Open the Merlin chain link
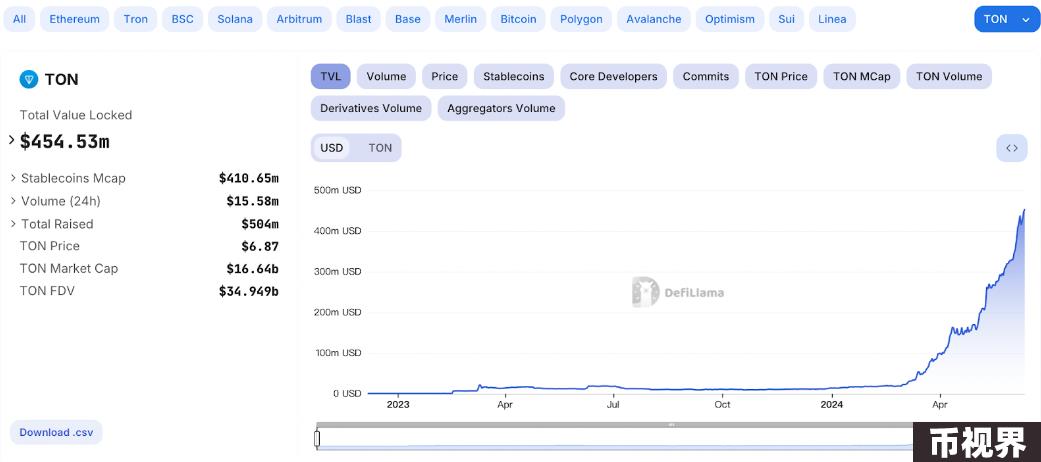The width and height of the screenshot is (1041, 462). 461,19
